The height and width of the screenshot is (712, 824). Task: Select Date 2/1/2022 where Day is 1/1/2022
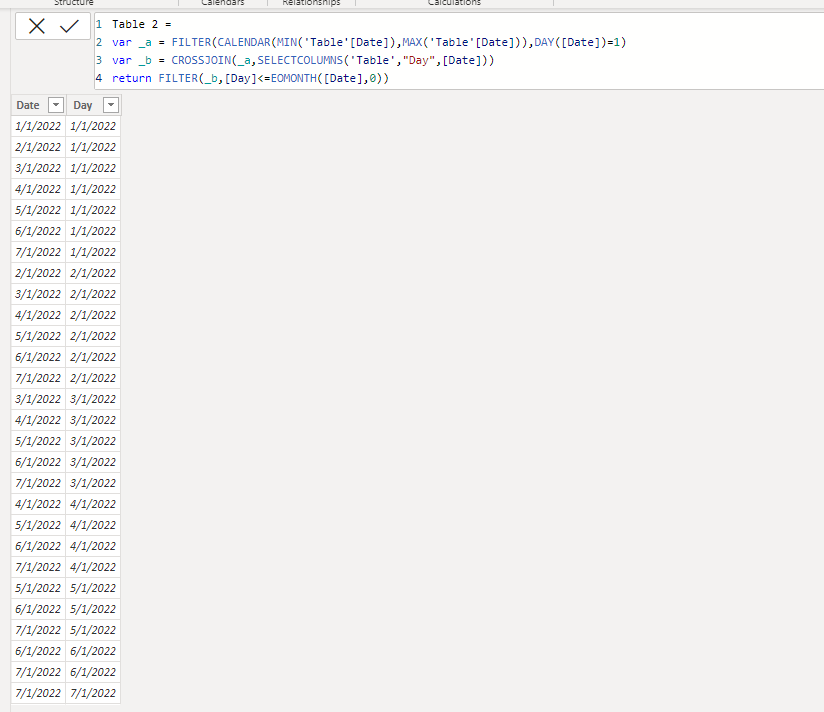tap(38, 147)
